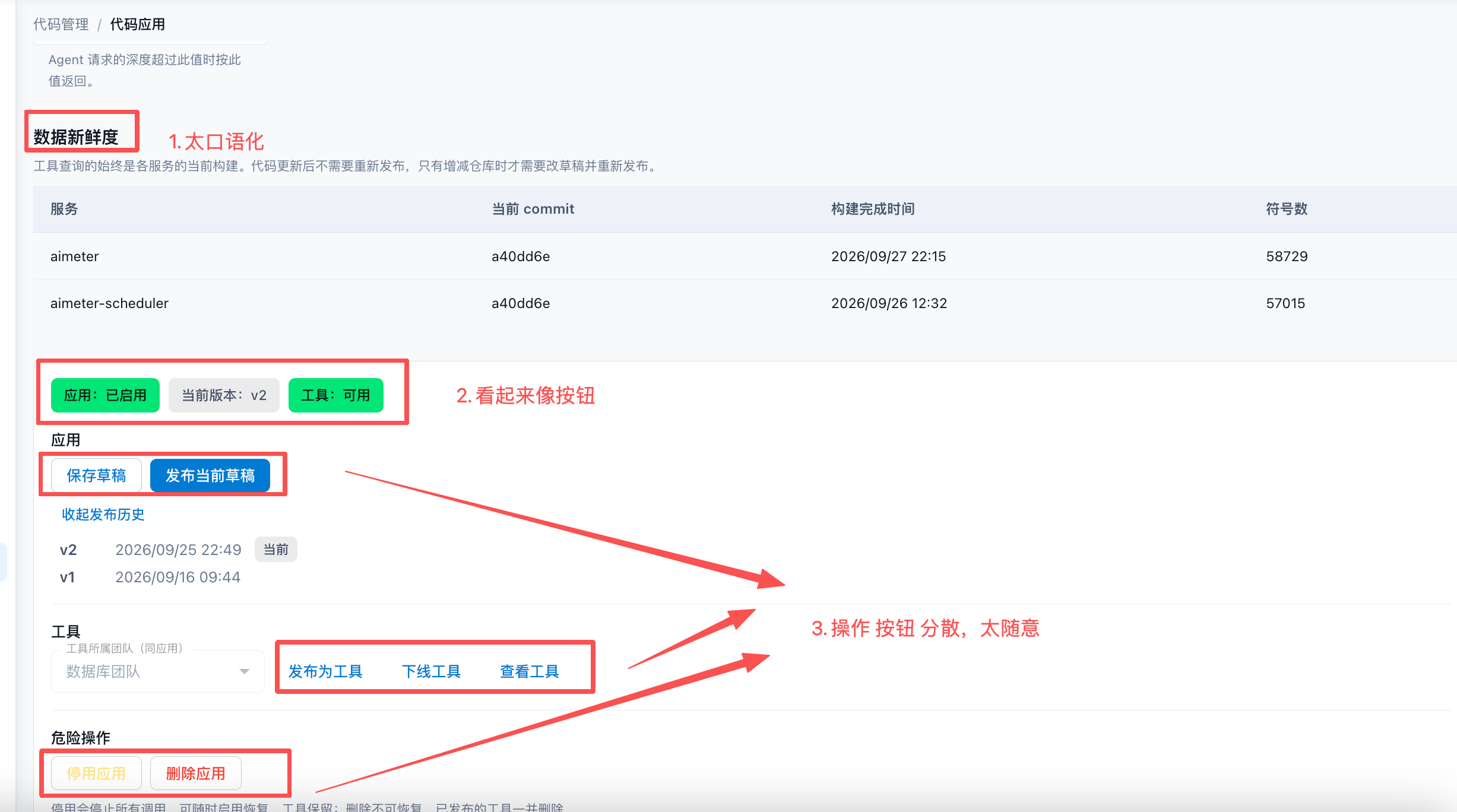
Task: Click the 工具：可用 status tag
Action: [x=336, y=395]
